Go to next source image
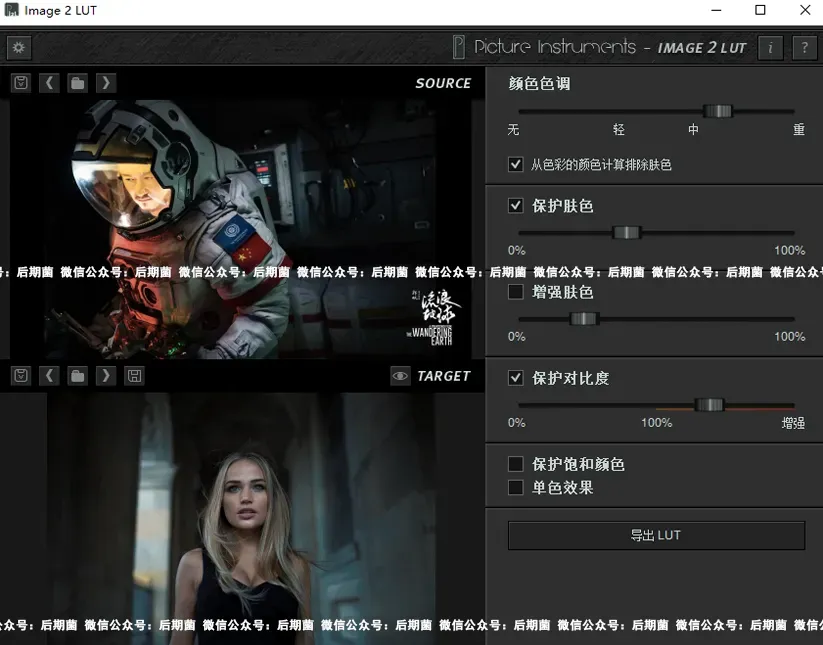The width and height of the screenshot is (823, 645). pos(106,83)
